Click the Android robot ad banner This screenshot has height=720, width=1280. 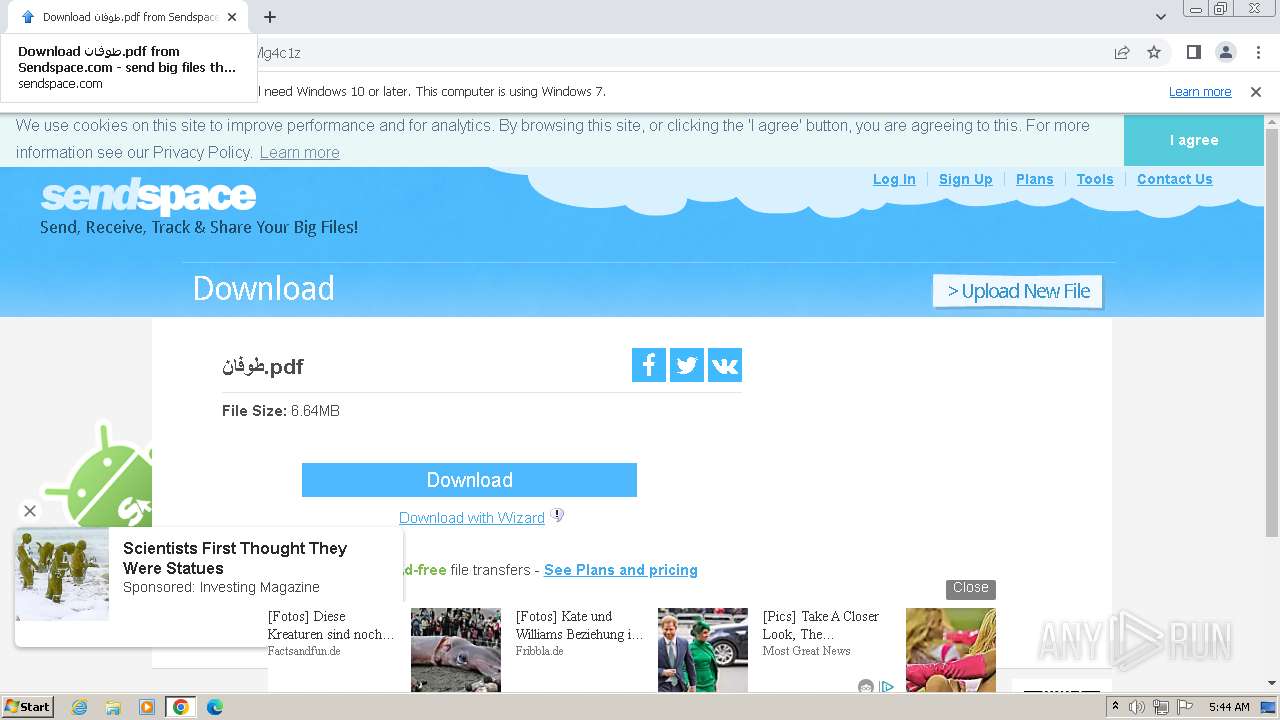pyautogui.click(x=100, y=475)
